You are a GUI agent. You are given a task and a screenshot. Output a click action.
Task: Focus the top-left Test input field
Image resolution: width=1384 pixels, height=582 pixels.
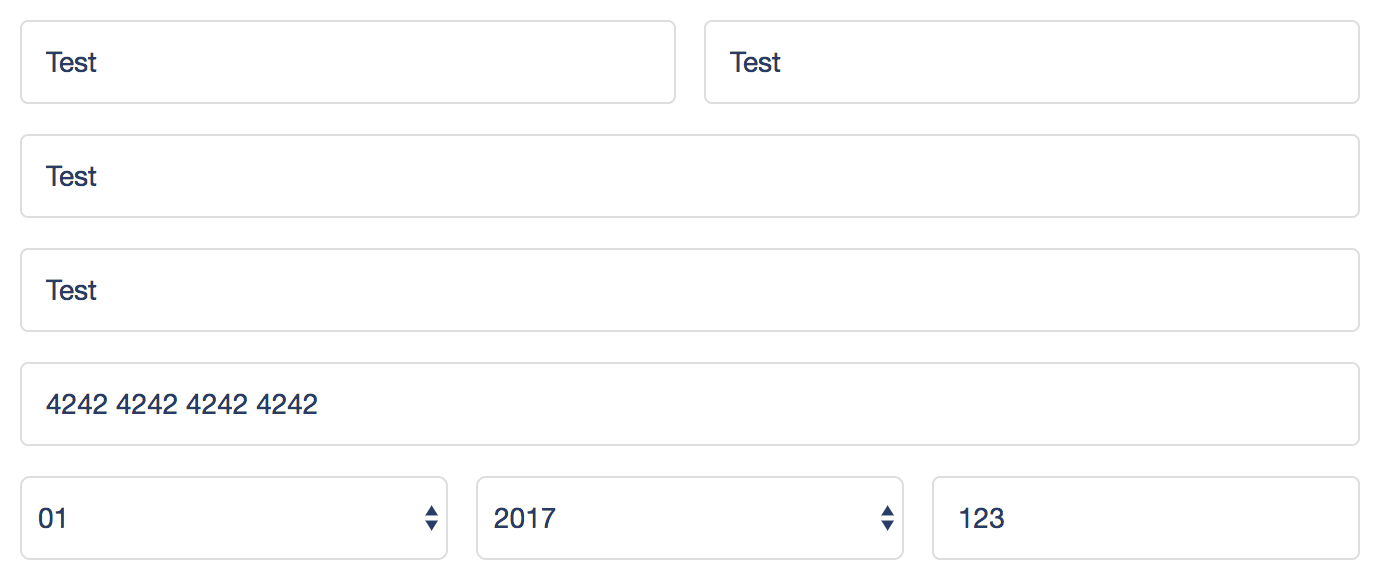(x=348, y=62)
